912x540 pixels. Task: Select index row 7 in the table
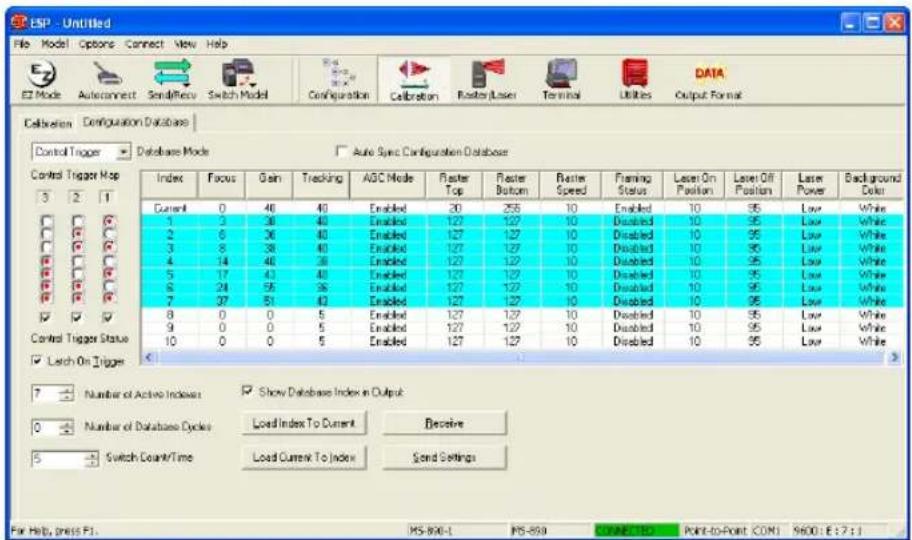522,301
